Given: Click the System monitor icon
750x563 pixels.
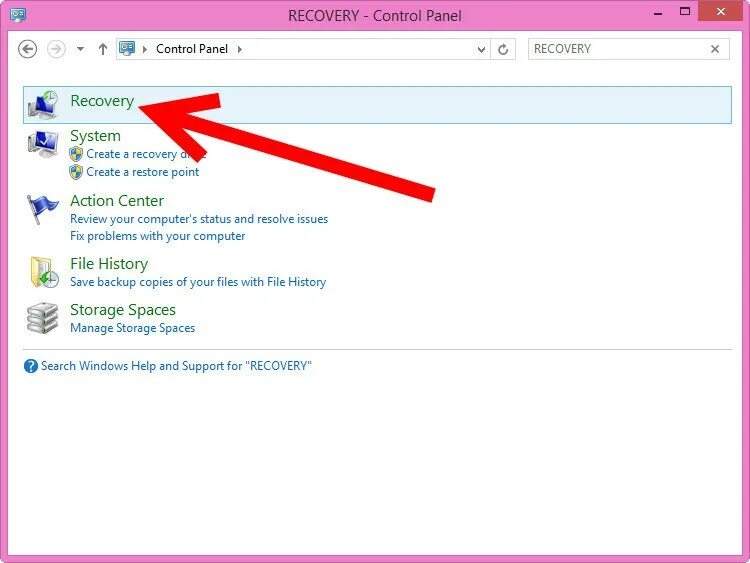Looking at the screenshot, I should 43,144.
